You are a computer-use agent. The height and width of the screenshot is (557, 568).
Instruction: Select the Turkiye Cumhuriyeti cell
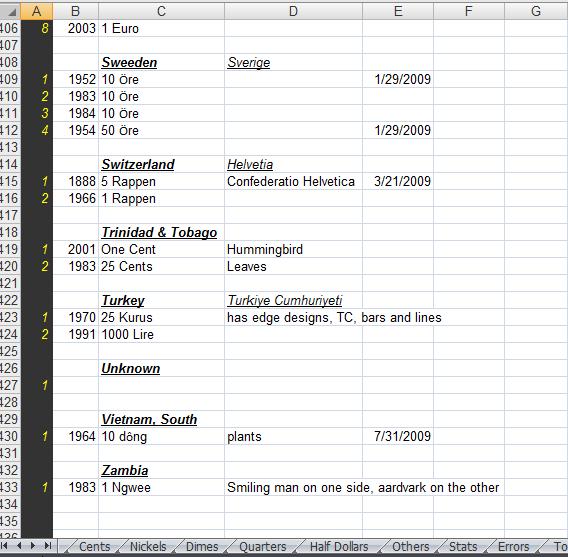click(x=293, y=300)
